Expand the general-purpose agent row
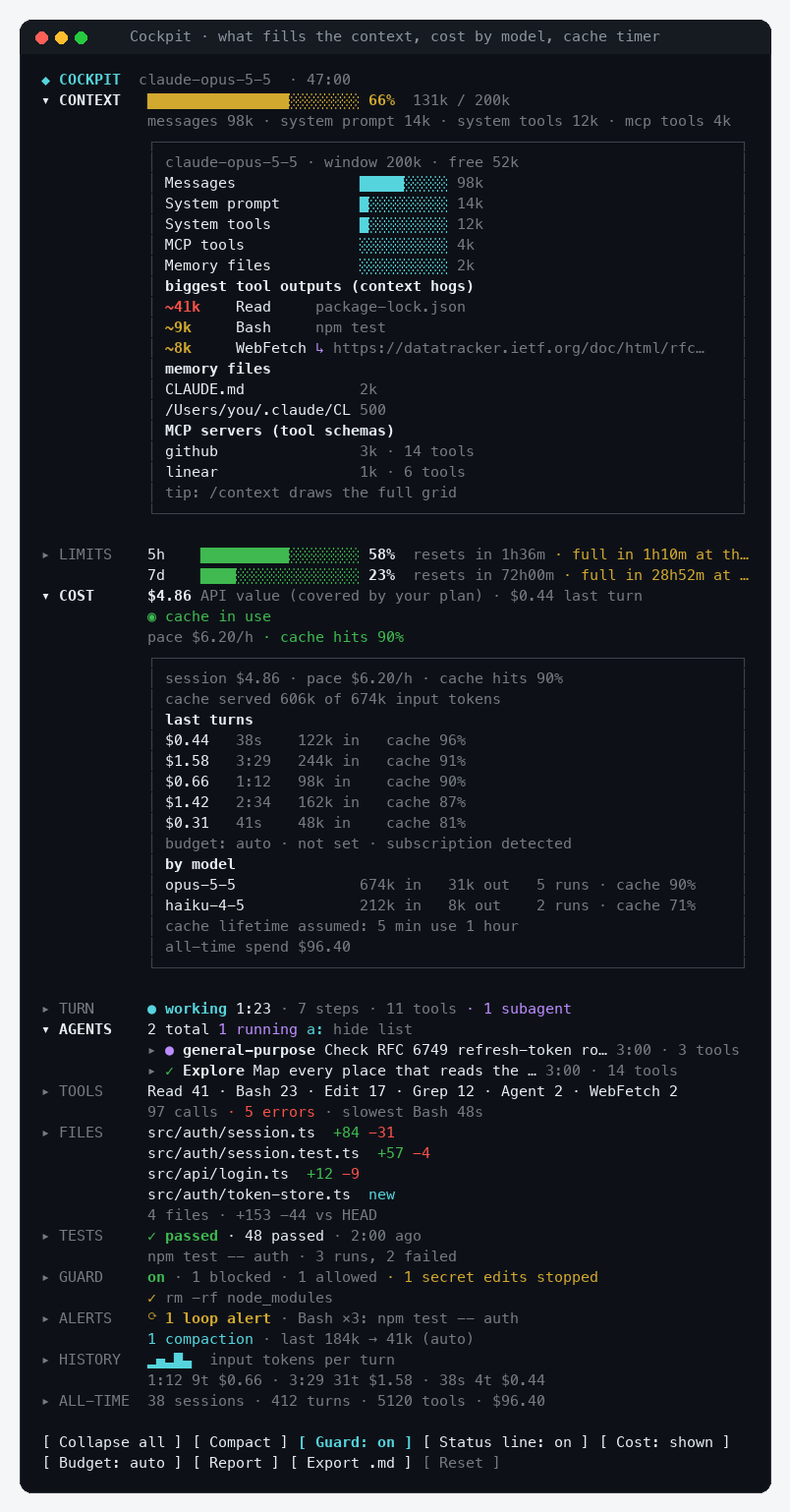This screenshot has width=790, height=1512. [151, 1050]
